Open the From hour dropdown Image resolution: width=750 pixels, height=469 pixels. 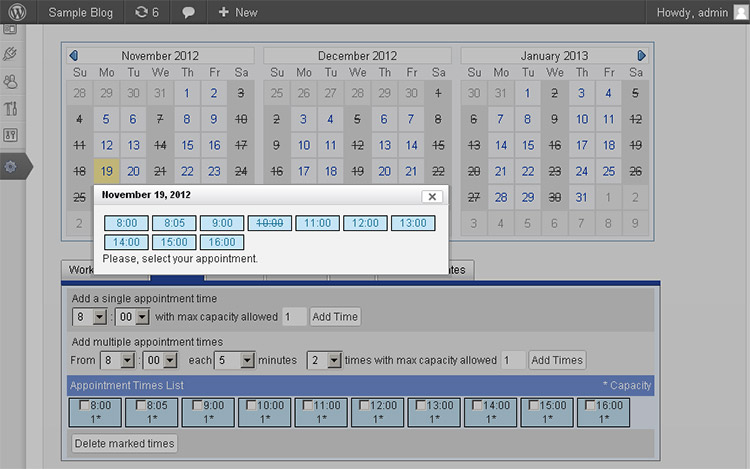(x=118, y=360)
